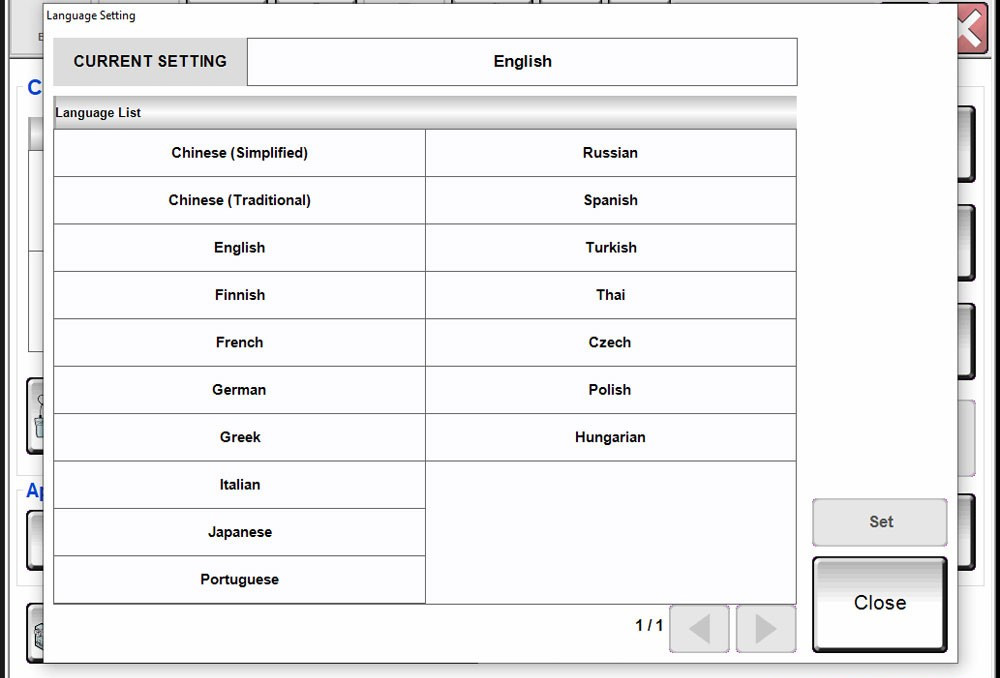Viewport: 1000px width, 678px height.
Task: Select Japanese from the language list
Action: 239,532
